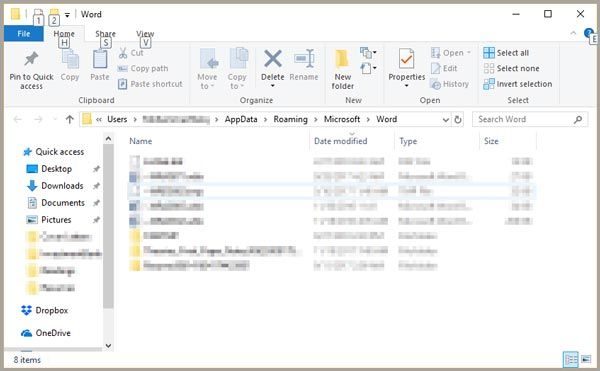Viewport: 600px width, 371px height.
Task: Click the Open command in ribbon
Action: tap(451, 53)
